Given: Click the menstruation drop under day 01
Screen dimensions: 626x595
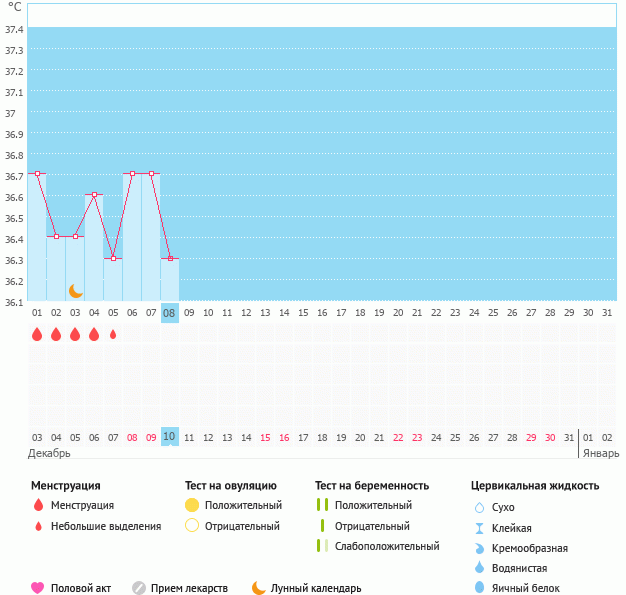Looking at the screenshot, I should point(37,335).
